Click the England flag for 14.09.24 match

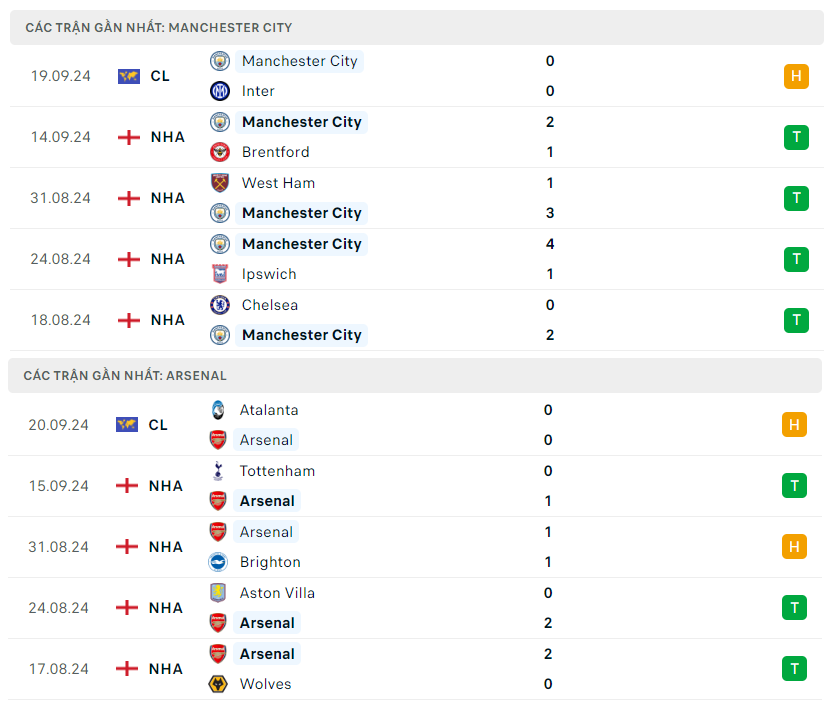(x=129, y=137)
